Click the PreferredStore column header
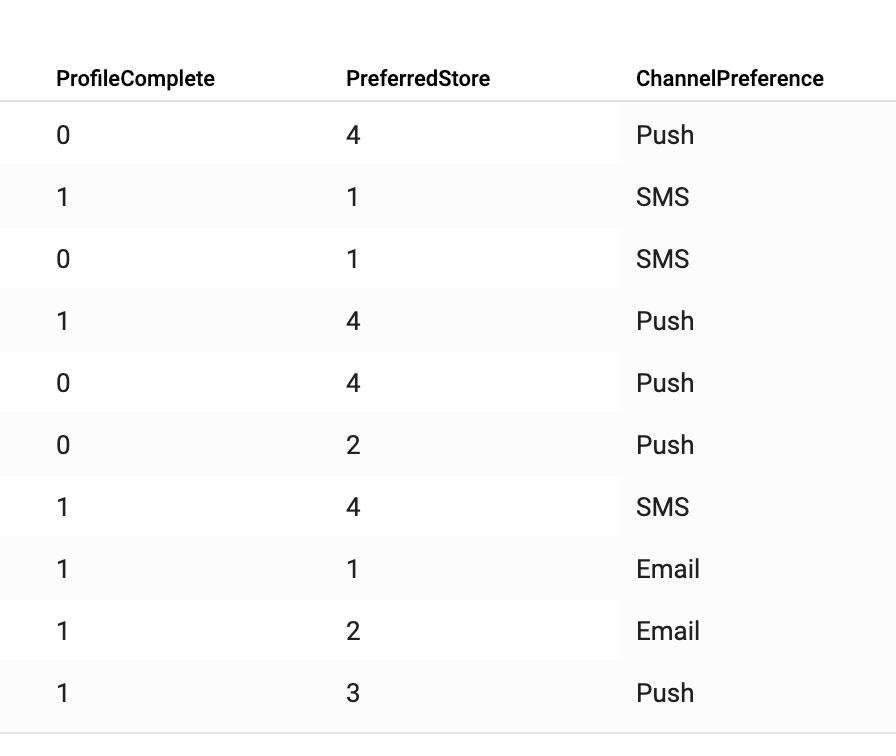Viewport: 896px width, 756px height. click(x=418, y=79)
